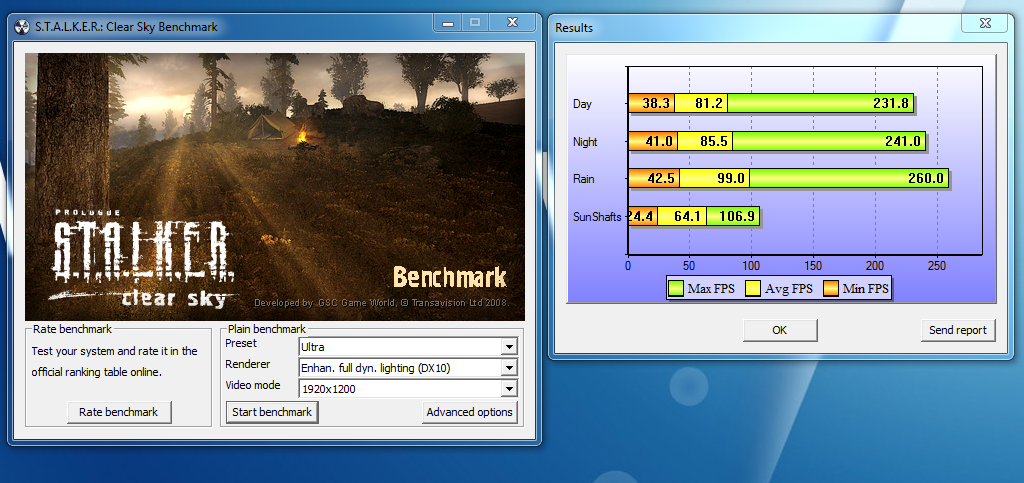1024x483 pixels.
Task: Close the Clear Sky Benchmark window
Action: coord(513,23)
